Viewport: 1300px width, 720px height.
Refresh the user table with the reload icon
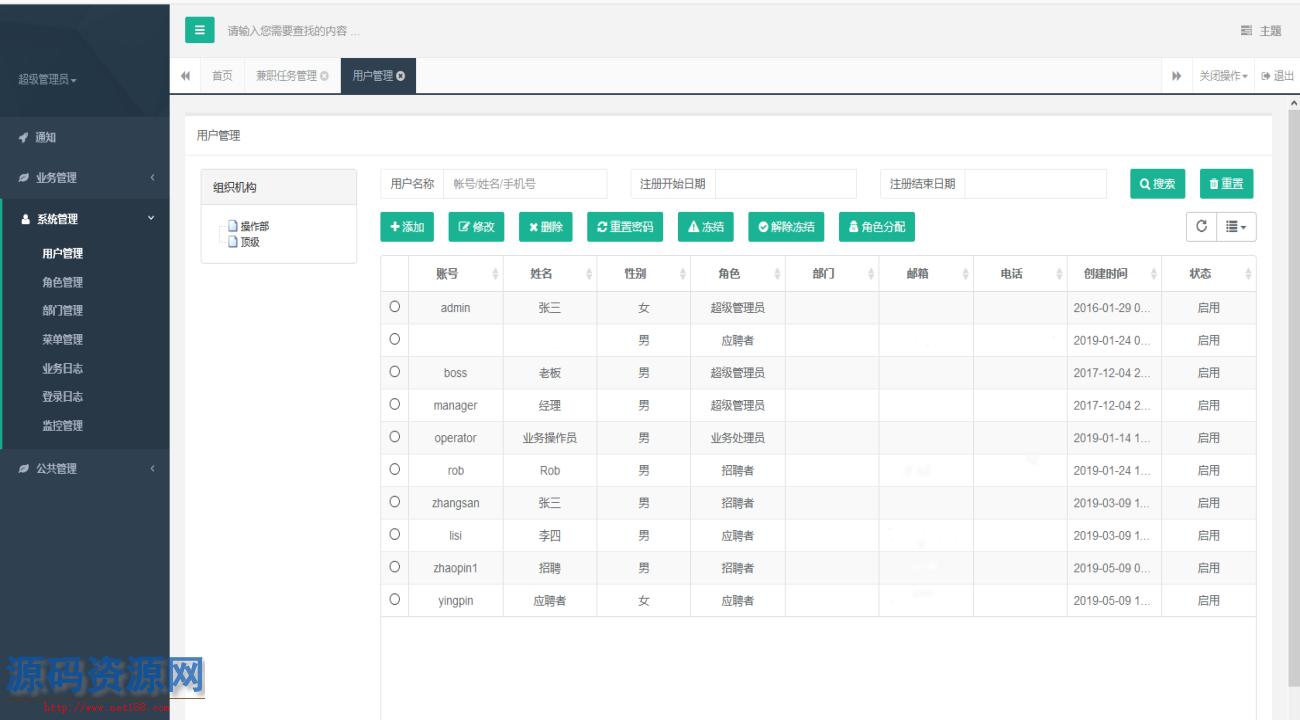coord(1201,227)
